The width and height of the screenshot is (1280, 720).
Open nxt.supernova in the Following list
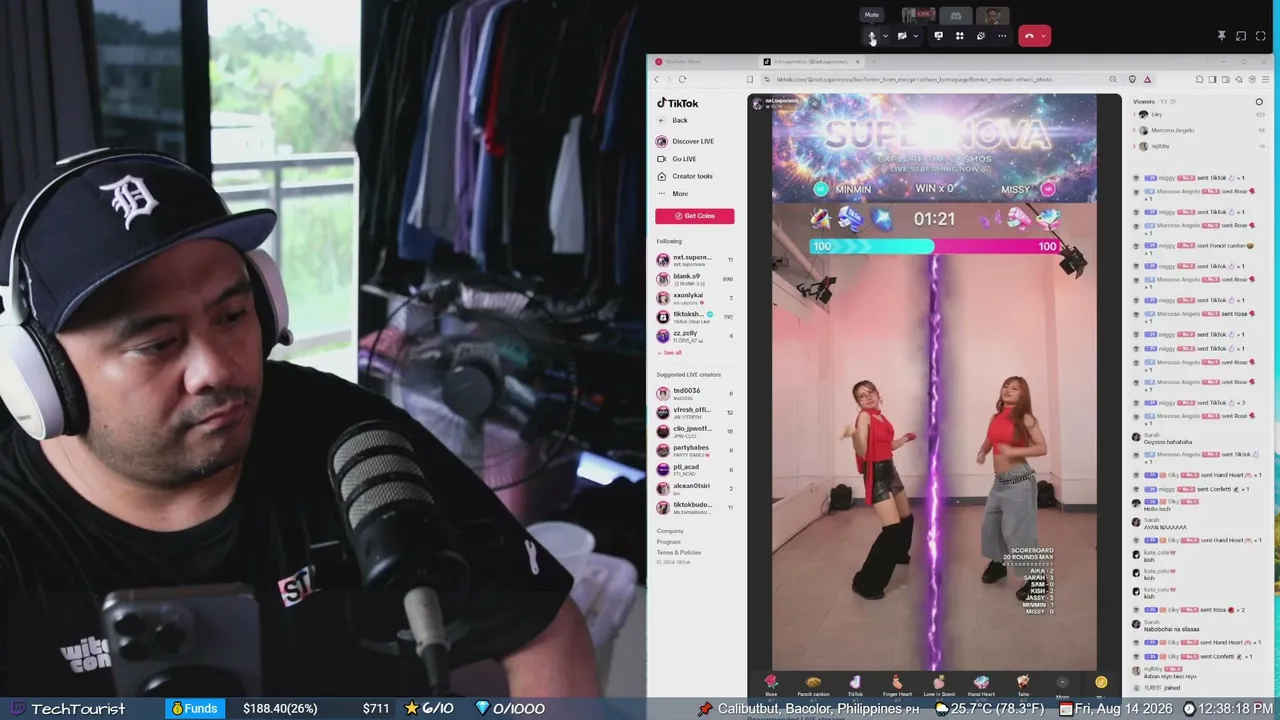[x=695, y=260]
